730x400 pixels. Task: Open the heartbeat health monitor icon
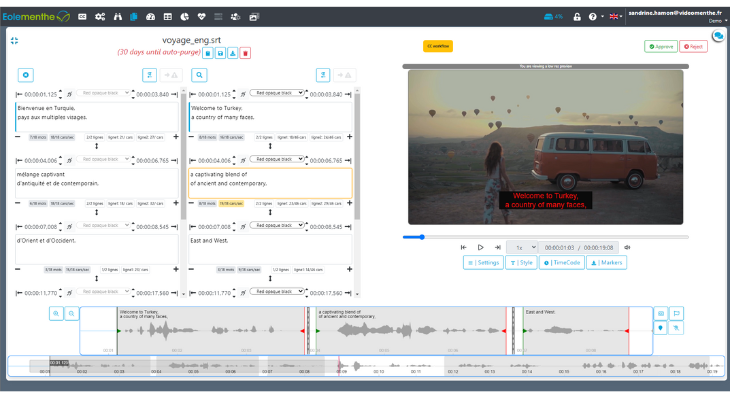(x=202, y=17)
